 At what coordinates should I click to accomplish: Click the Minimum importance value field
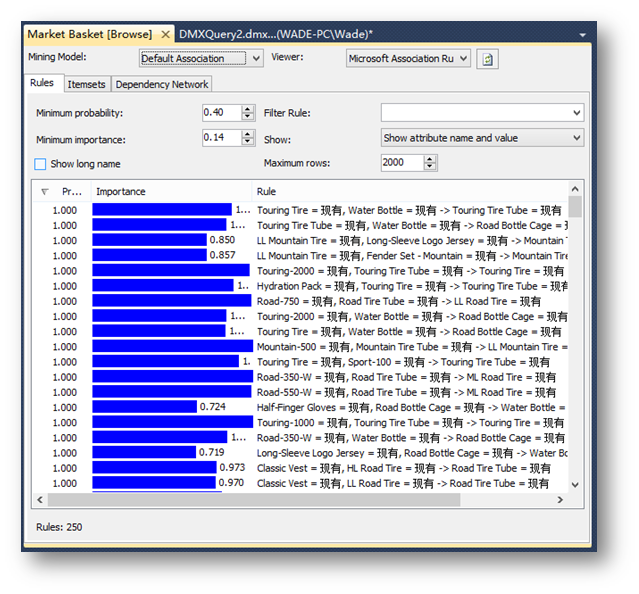(x=222, y=138)
